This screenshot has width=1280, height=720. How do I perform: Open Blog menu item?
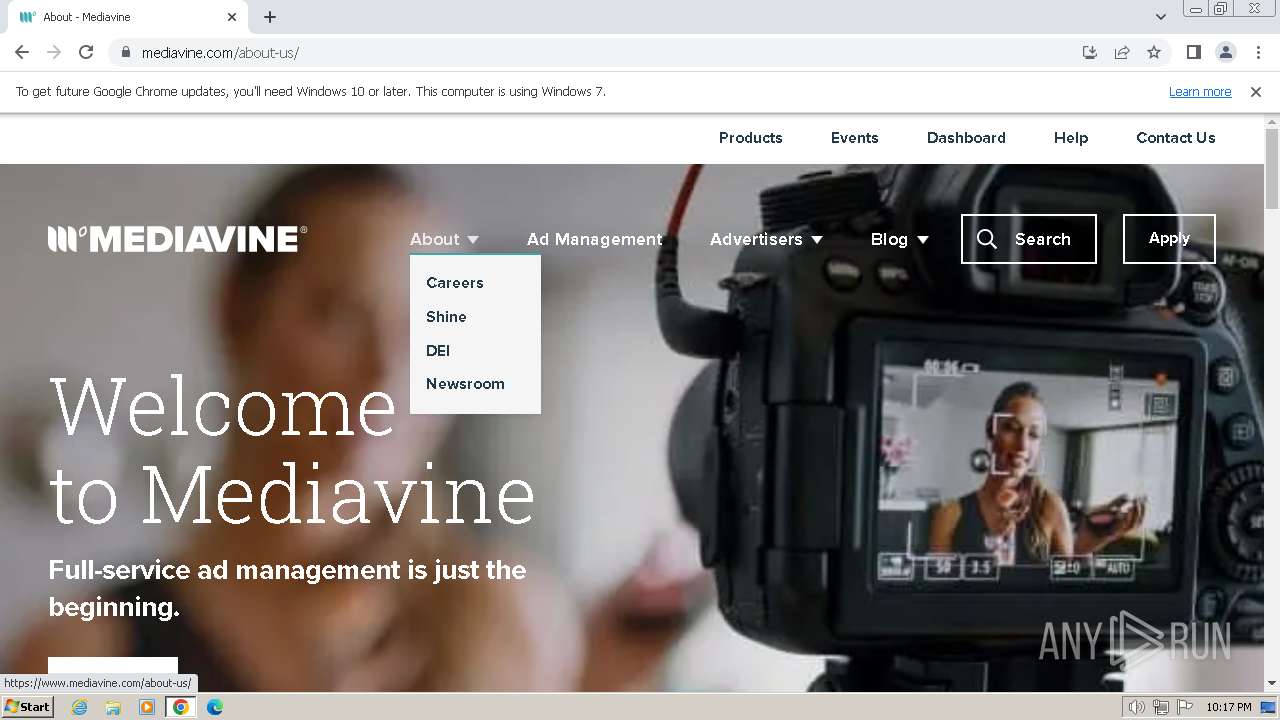[x=889, y=239]
